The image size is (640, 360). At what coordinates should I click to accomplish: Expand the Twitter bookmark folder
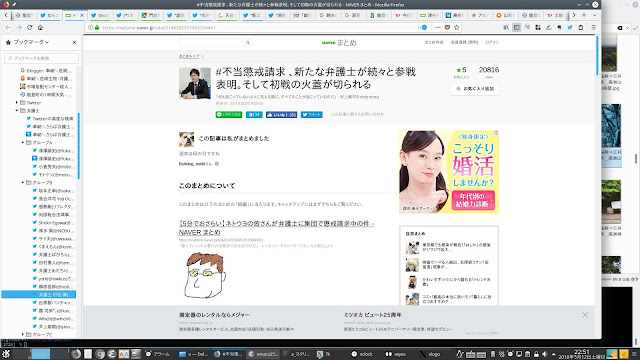pyautogui.click(x=17, y=102)
